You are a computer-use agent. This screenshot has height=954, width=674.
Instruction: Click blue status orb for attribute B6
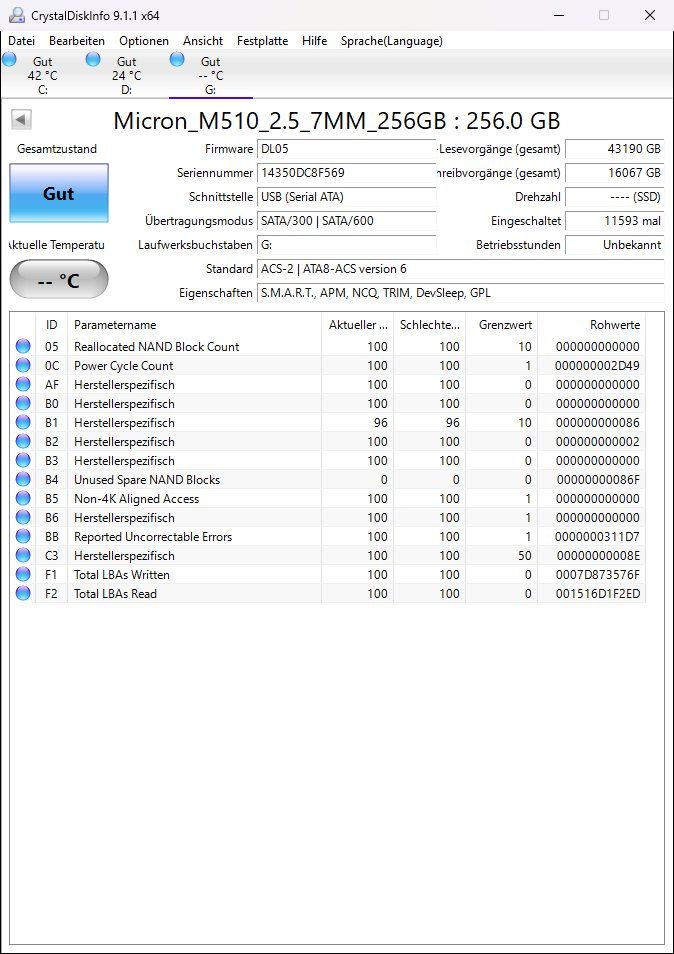pyautogui.click(x=23, y=518)
